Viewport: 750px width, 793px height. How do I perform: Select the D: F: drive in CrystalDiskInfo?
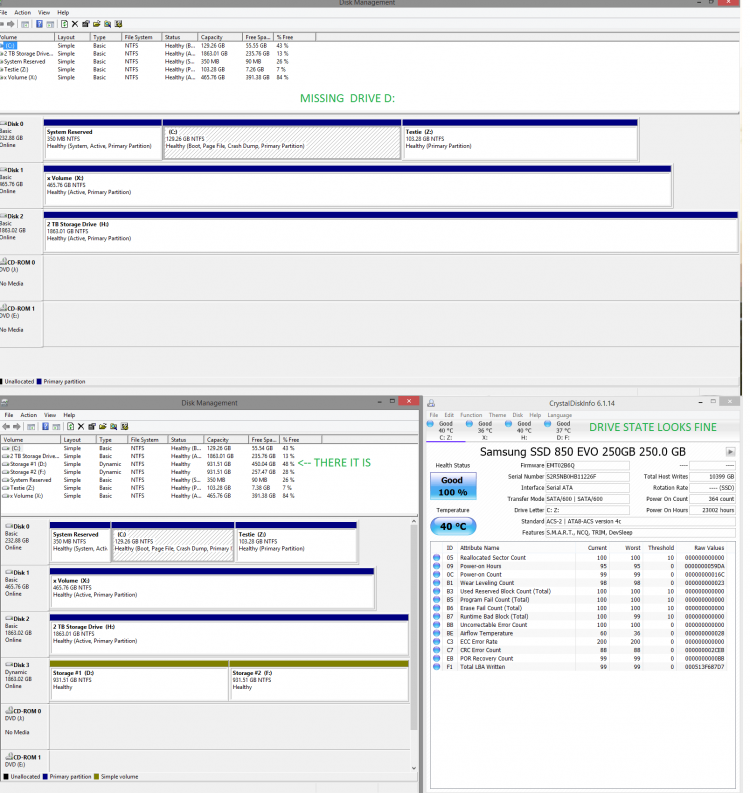563,430
